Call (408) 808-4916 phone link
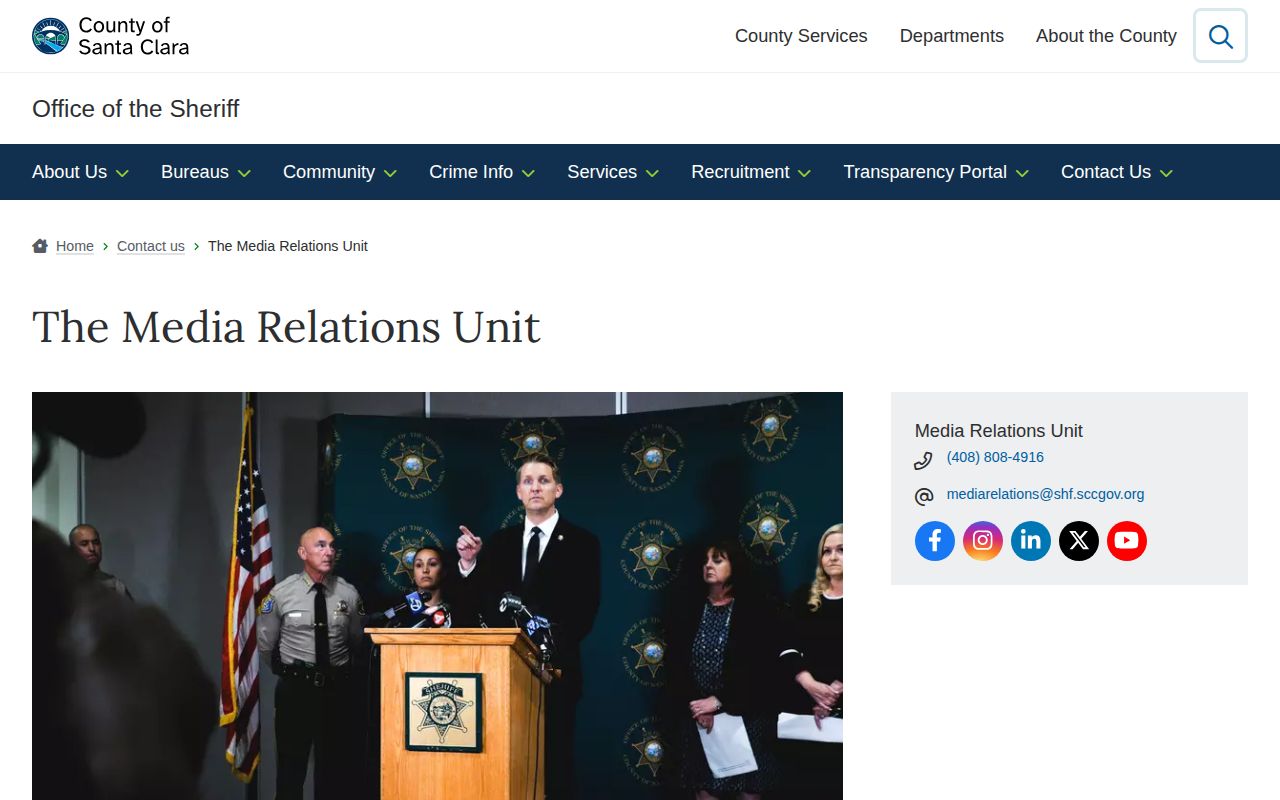The width and height of the screenshot is (1280, 800). click(x=995, y=457)
